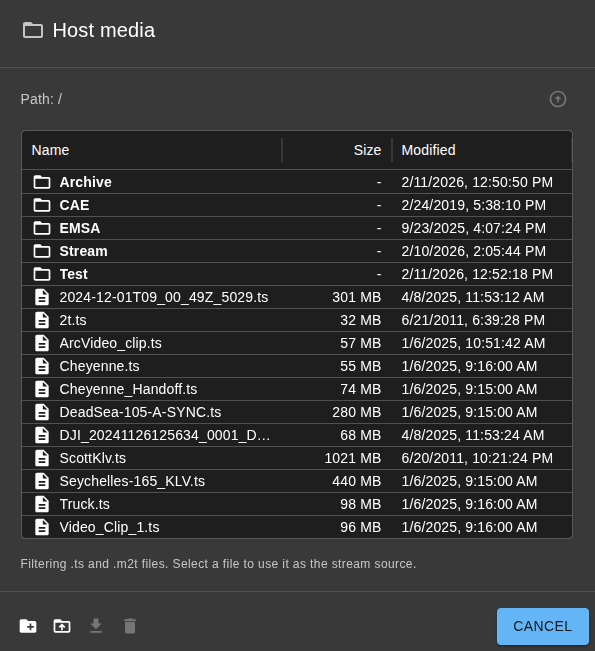This screenshot has height=651, width=595.
Task: Click file icon beside Truck.ts
Action: click(42, 504)
